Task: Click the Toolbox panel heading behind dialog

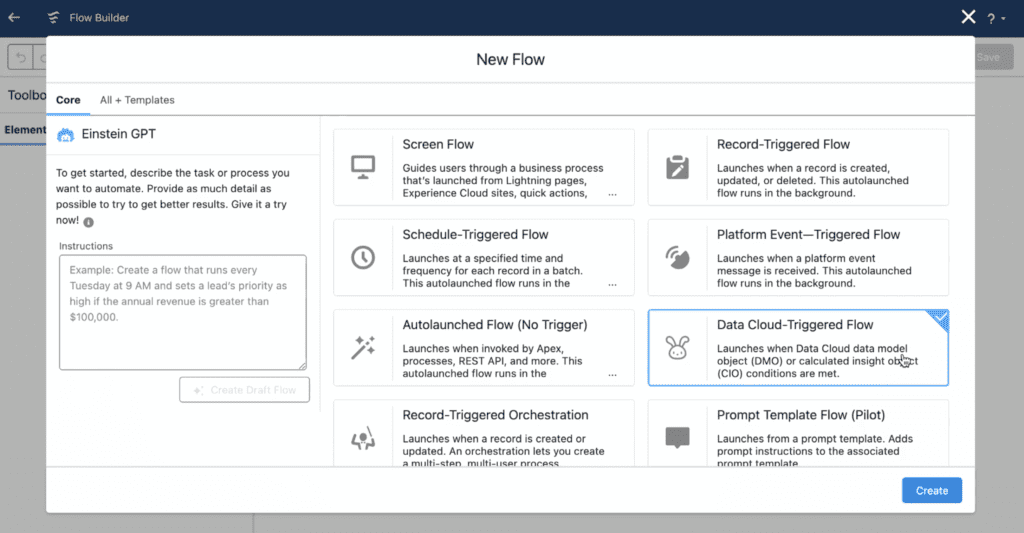Action: [26, 95]
